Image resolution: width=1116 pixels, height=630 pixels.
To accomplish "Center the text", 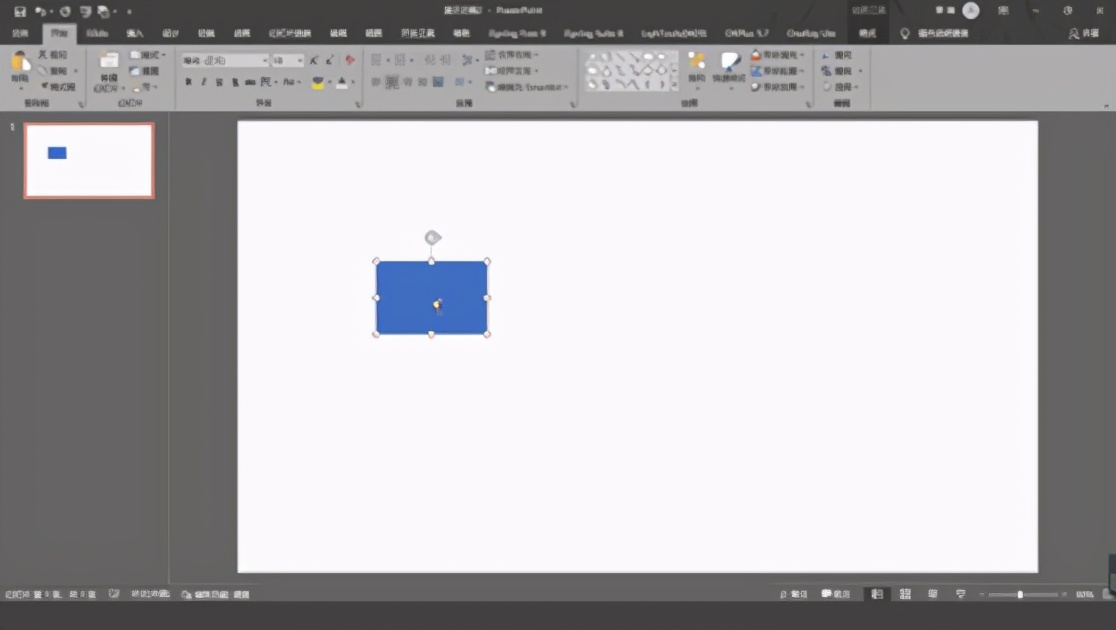I will (x=392, y=83).
